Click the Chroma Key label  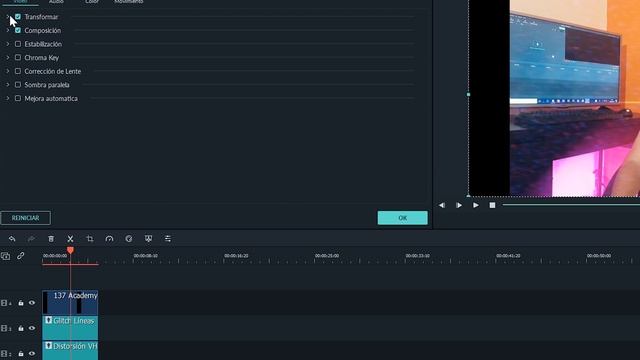[x=42, y=58]
